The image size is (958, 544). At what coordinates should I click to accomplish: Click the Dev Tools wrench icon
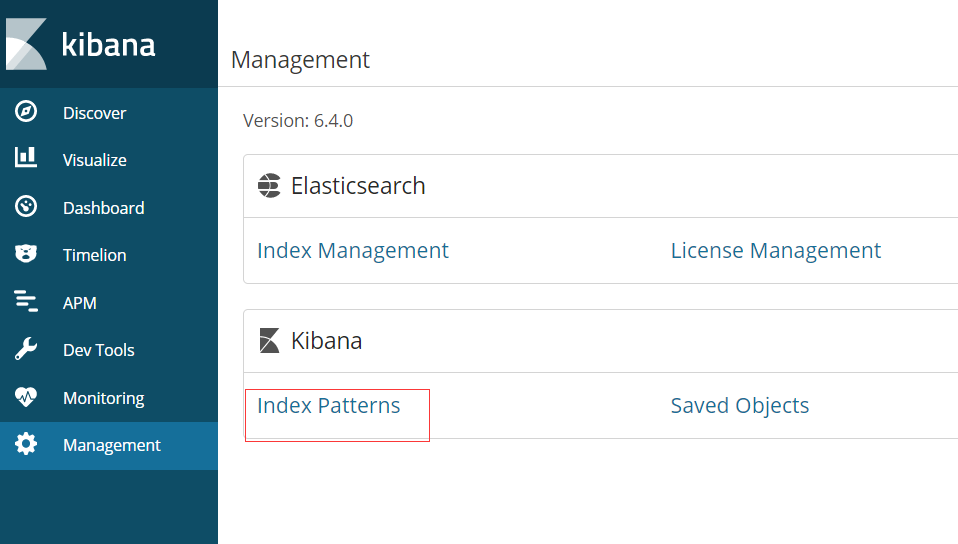(x=26, y=349)
